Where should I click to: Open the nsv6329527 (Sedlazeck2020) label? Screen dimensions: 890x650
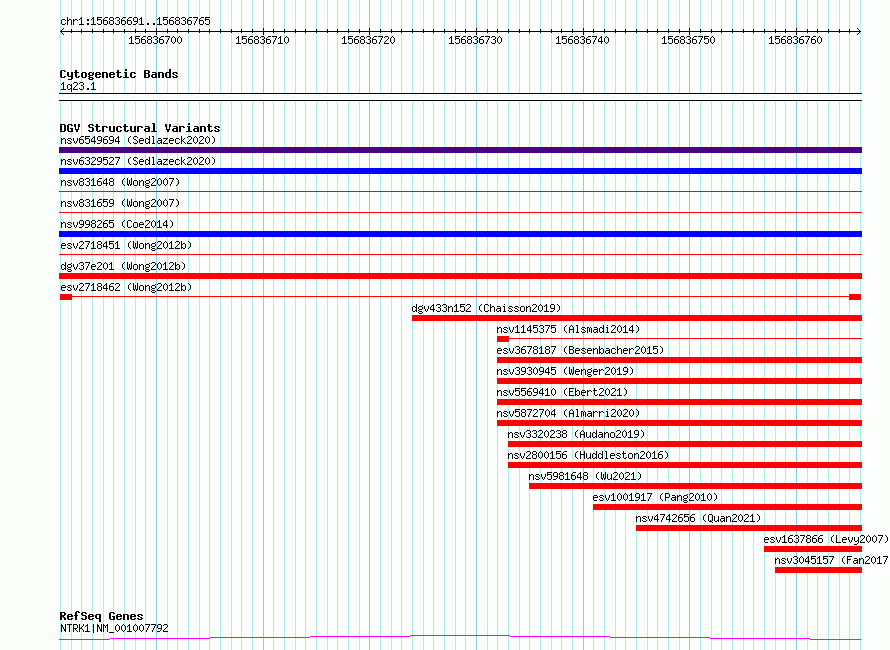point(138,161)
